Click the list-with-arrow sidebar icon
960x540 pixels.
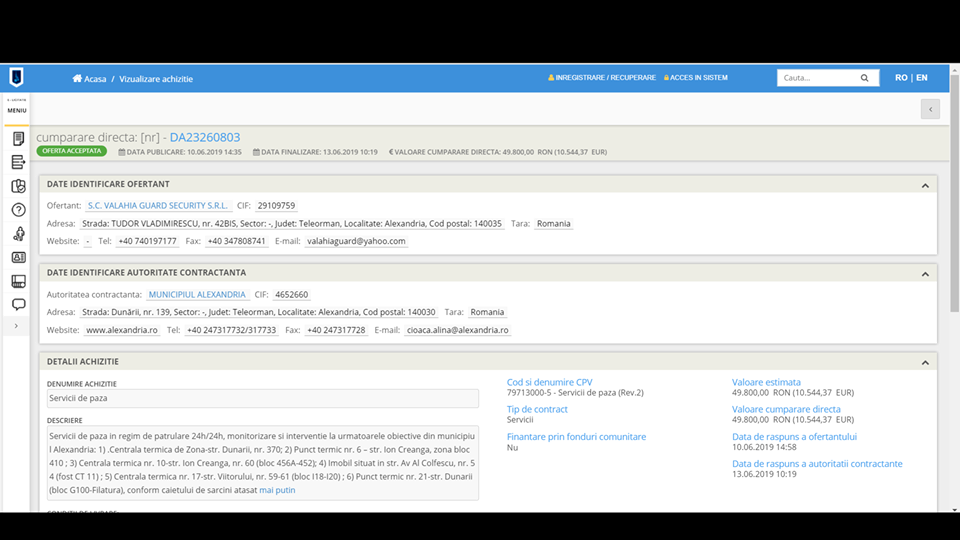[18, 162]
